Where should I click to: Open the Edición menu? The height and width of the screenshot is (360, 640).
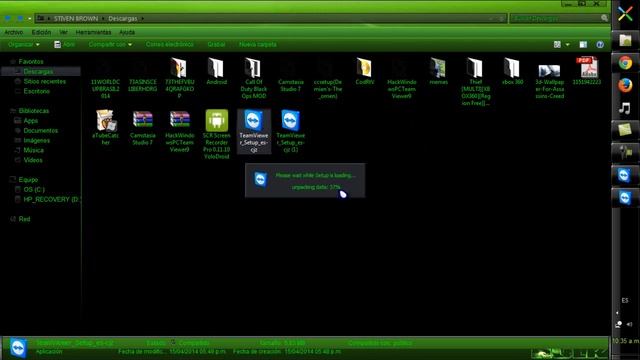[x=41, y=32]
